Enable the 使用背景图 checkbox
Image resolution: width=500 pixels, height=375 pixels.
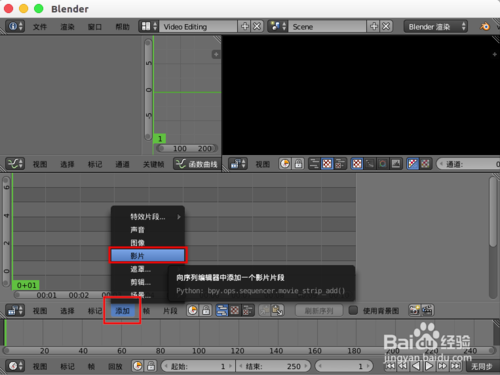(x=353, y=310)
